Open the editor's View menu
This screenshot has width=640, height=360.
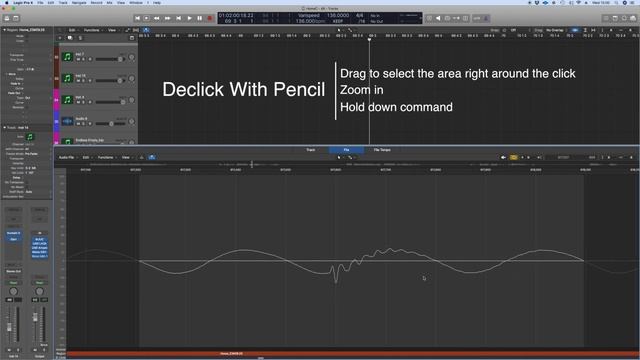click(x=127, y=157)
